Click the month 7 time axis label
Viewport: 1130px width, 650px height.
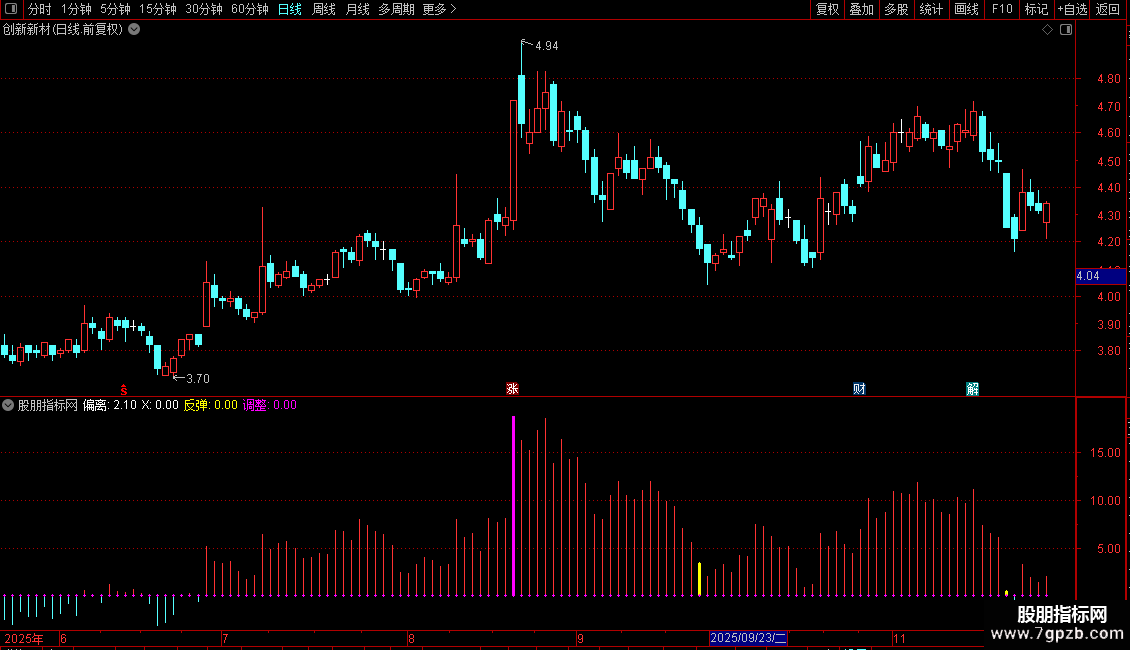click(225, 638)
